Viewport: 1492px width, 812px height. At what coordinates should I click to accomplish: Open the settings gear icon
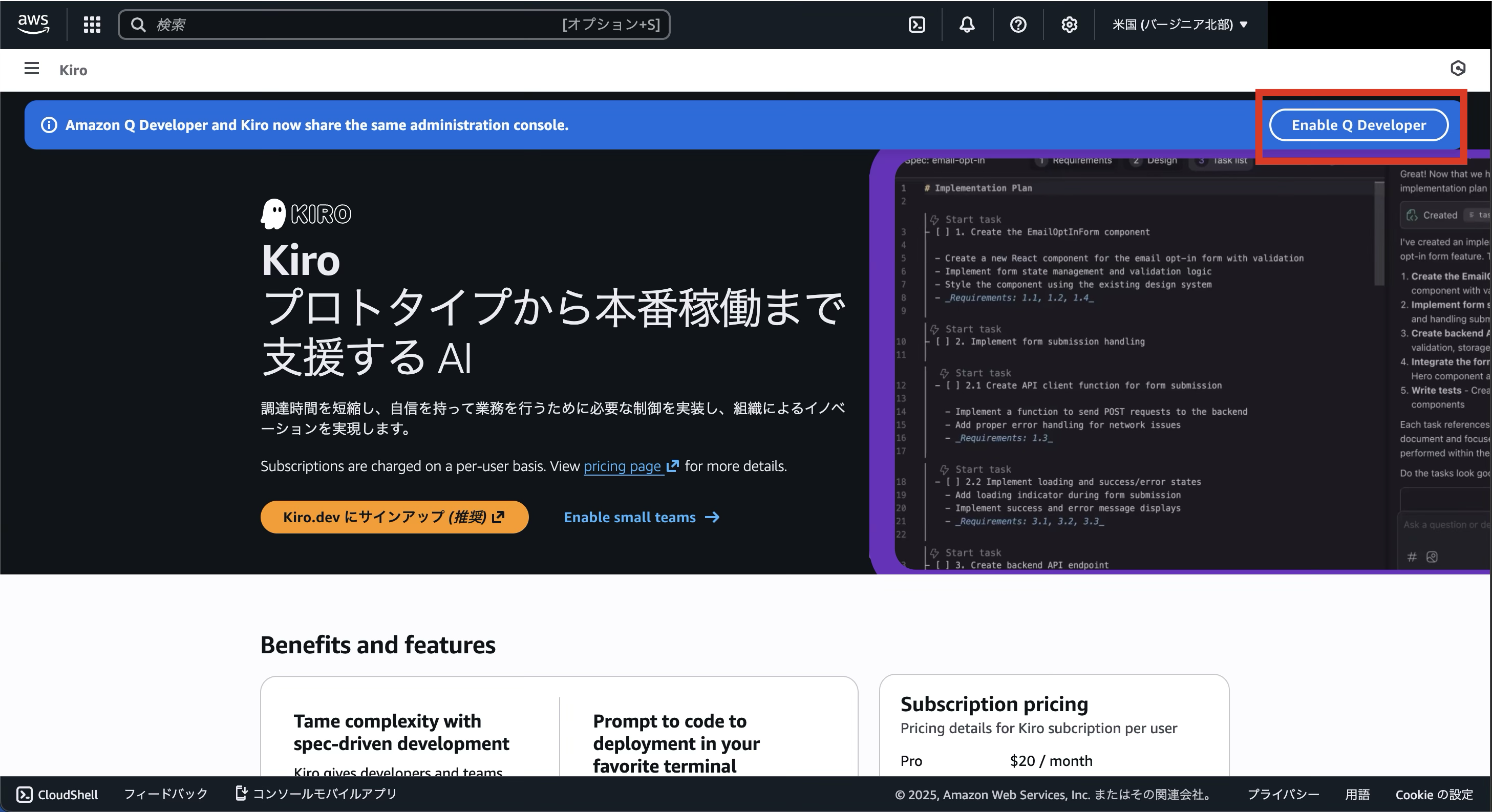(1069, 25)
